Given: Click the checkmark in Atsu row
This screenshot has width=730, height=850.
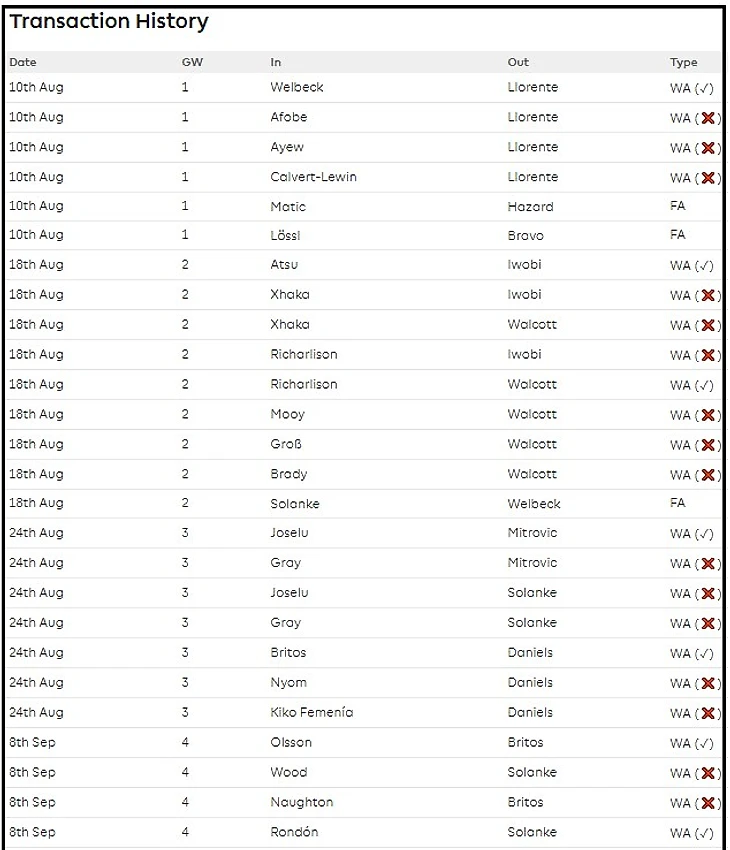Looking at the screenshot, I should [x=707, y=266].
